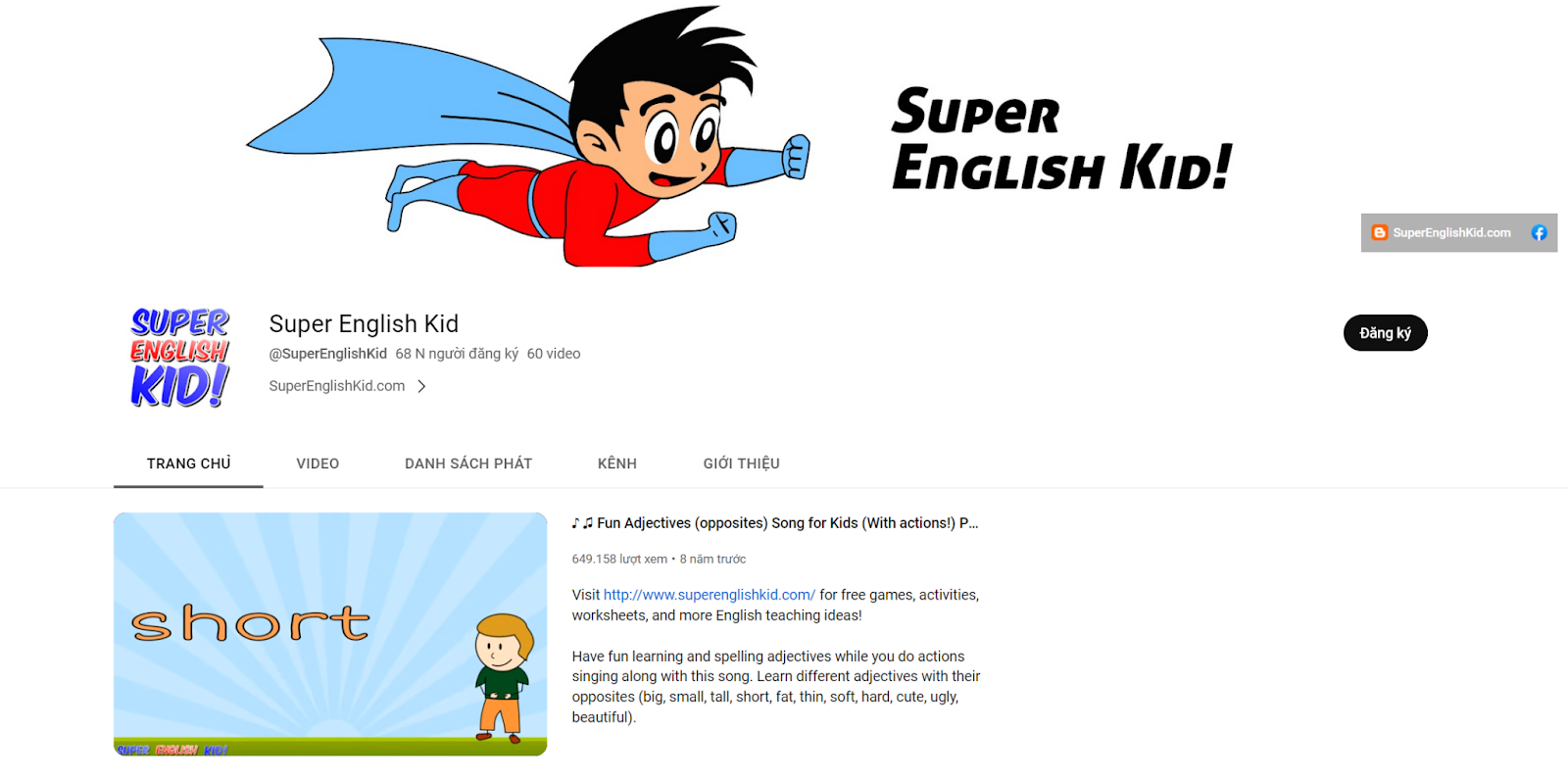Select the TRANG CHỦ tab
Image resolution: width=1568 pixels, height=780 pixels.
pyautogui.click(x=188, y=463)
